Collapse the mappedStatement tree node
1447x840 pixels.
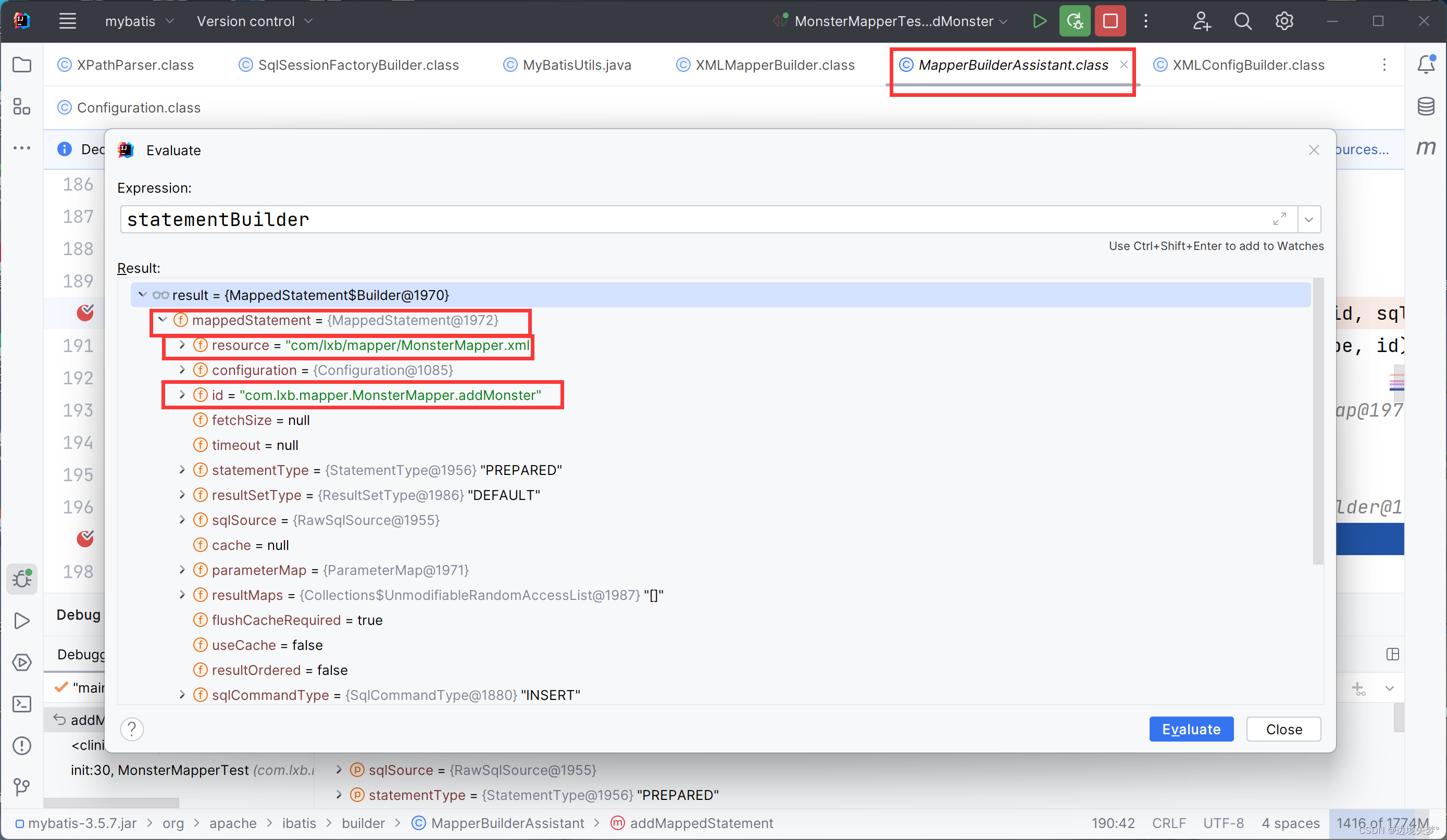pos(163,320)
